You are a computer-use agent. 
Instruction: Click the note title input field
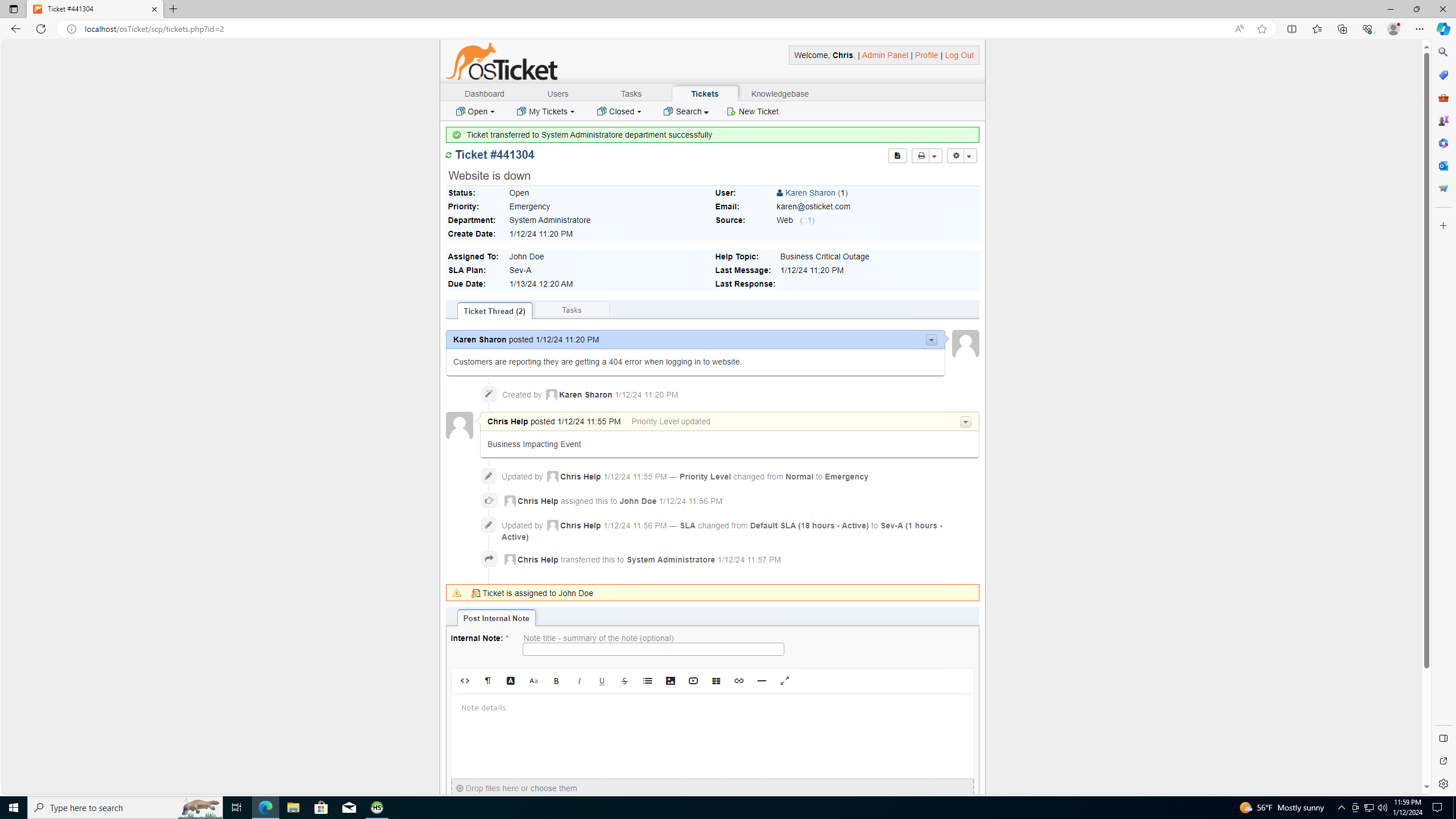point(653,650)
